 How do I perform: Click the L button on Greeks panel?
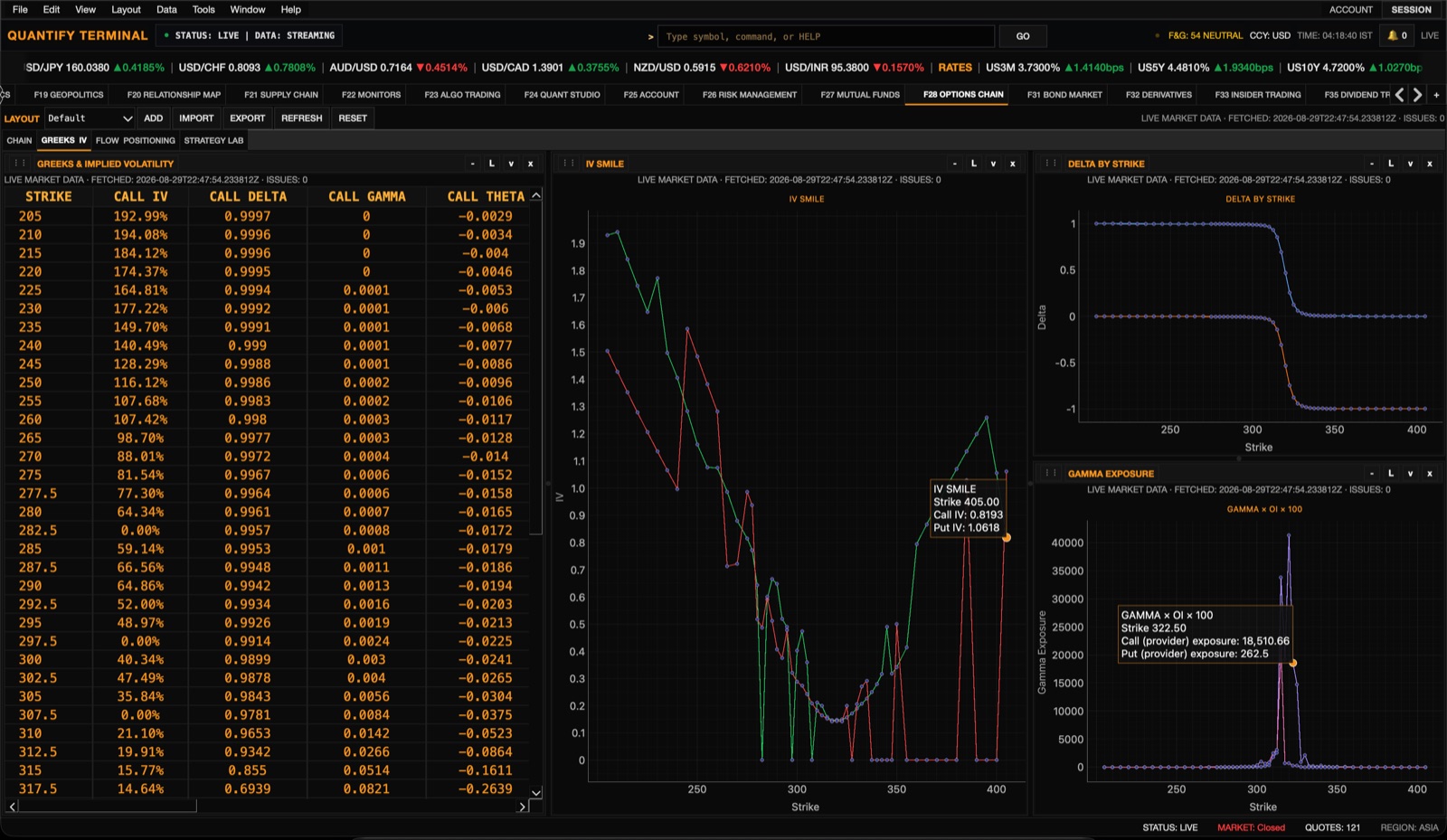coord(492,164)
